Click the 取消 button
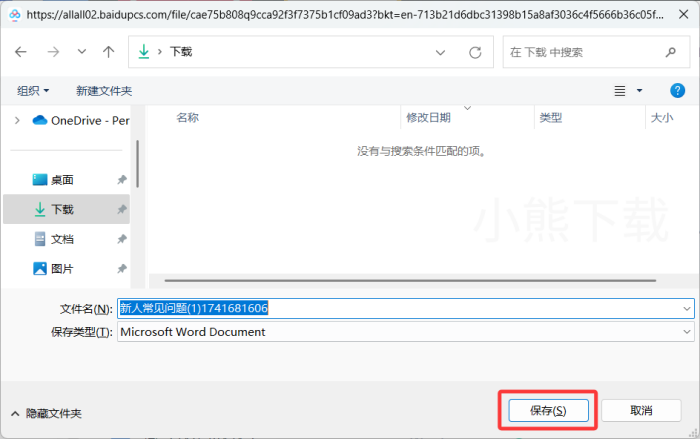Image resolution: width=700 pixels, height=439 pixels. point(641,410)
